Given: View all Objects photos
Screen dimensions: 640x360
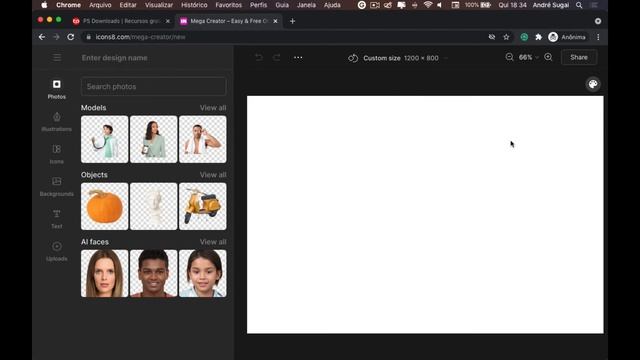Looking at the screenshot, I should point(213,175).
